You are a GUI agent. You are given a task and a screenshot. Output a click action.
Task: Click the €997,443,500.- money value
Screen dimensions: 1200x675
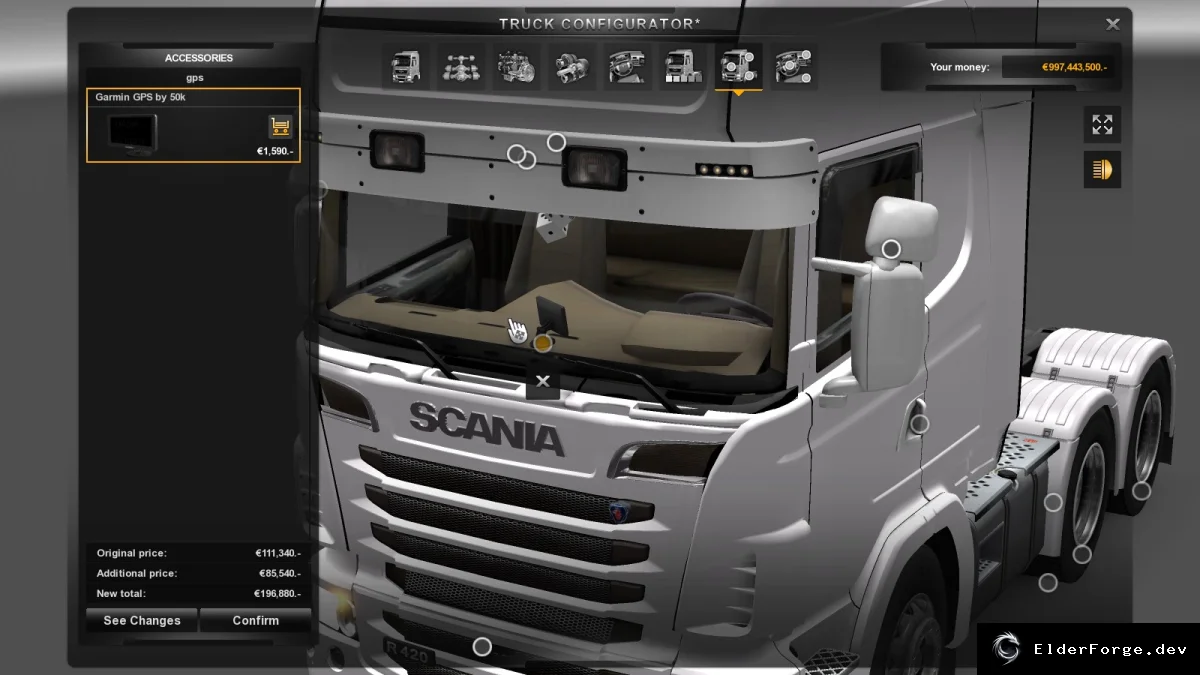[1074, 67]
